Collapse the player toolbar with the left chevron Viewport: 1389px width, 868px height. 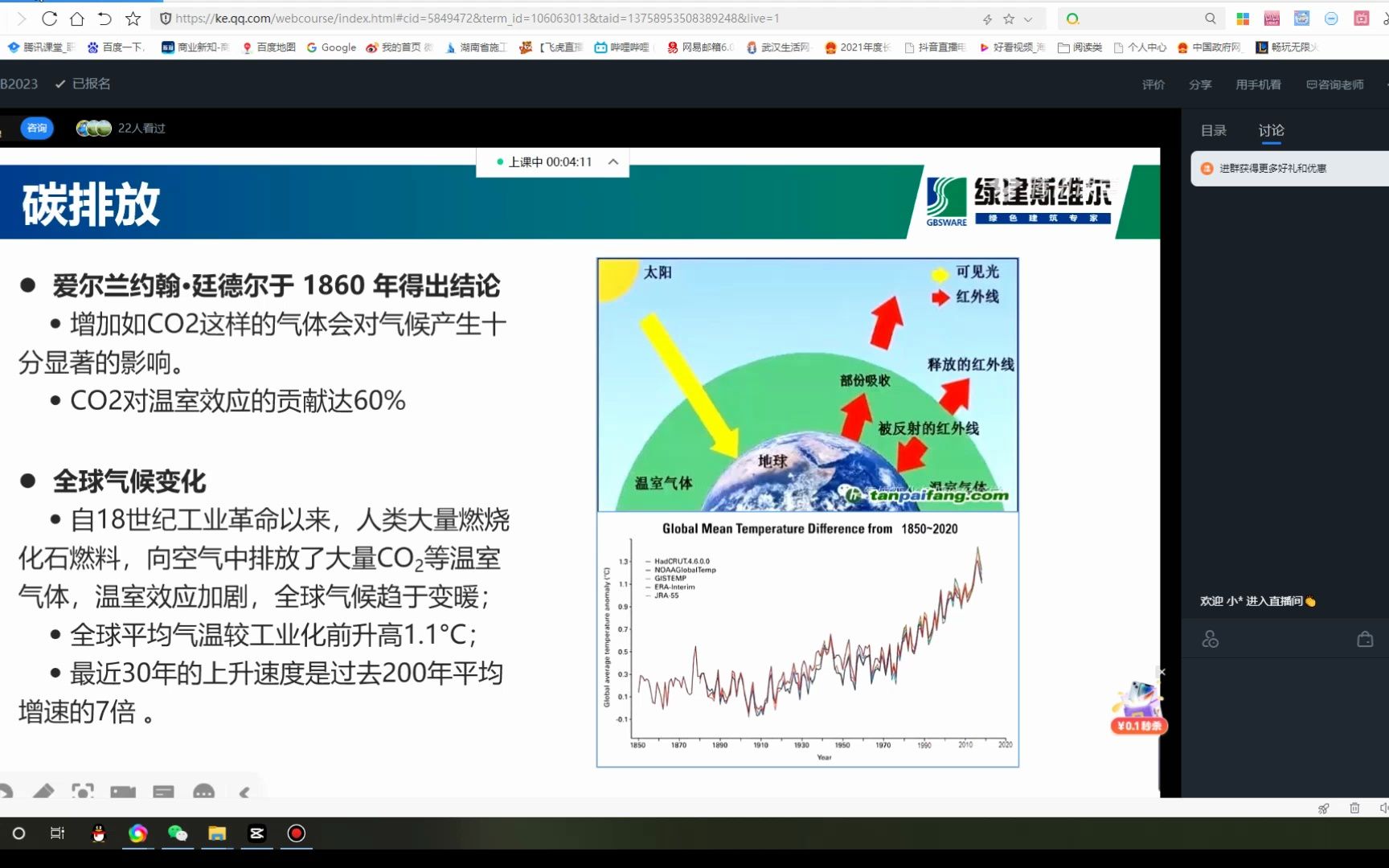pyautogui.click(x=245, y=792)
